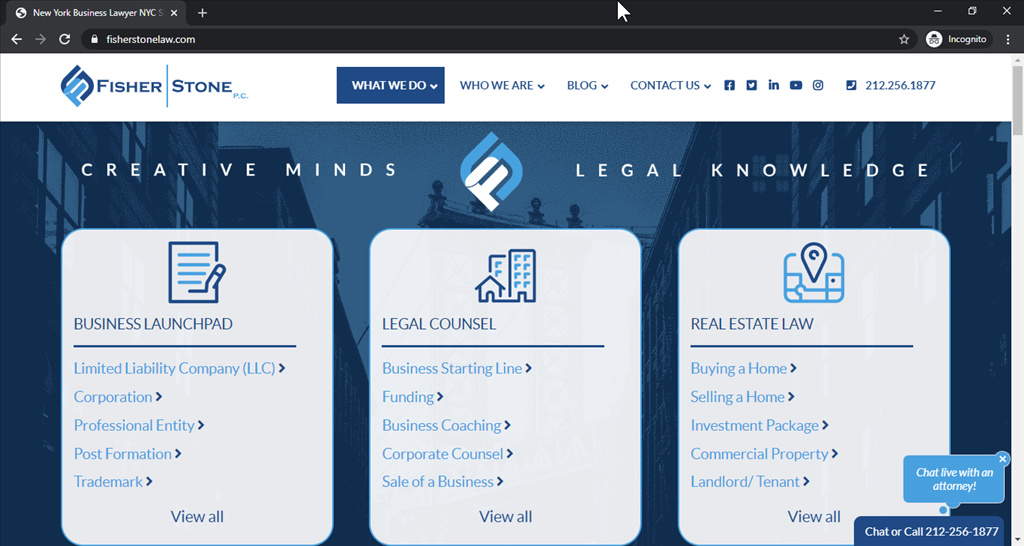This screenshot has height=546, width=1024.
Task: Expand the What We Do menu
Action: tap(390, 86)
